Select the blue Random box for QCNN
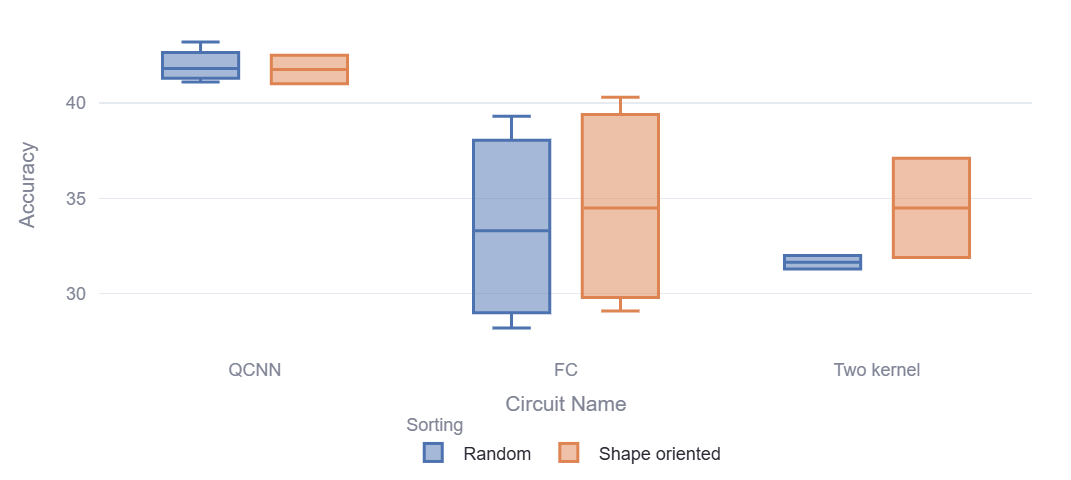1071x480 pixels. pyautogui.click(x=201, y=65)
